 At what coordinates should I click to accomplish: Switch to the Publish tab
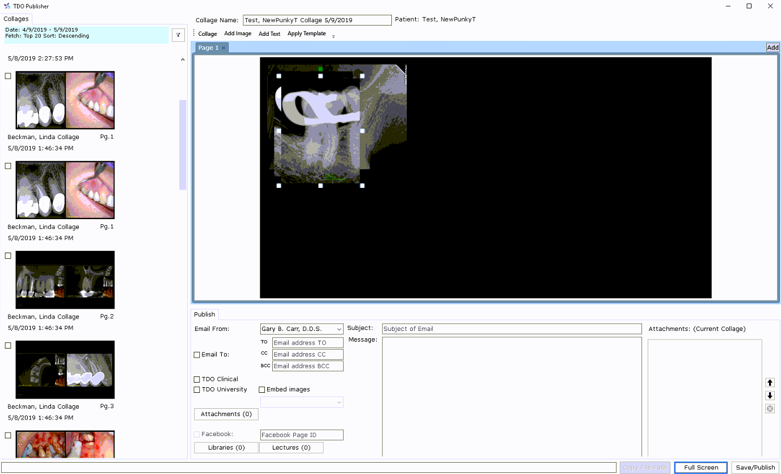tap(204, 314)
